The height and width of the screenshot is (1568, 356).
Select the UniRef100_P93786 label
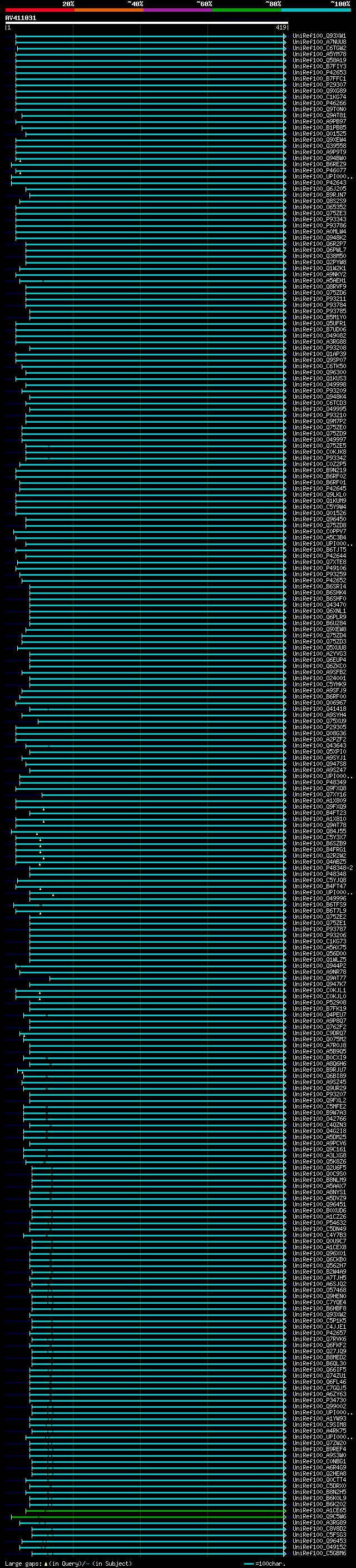click(319, 225)
